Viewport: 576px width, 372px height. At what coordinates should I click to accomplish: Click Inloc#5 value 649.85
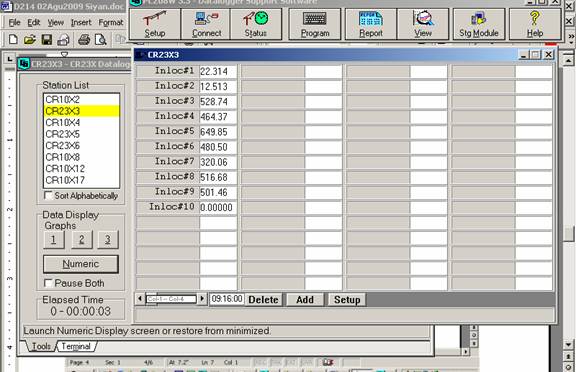click(218, 132)
